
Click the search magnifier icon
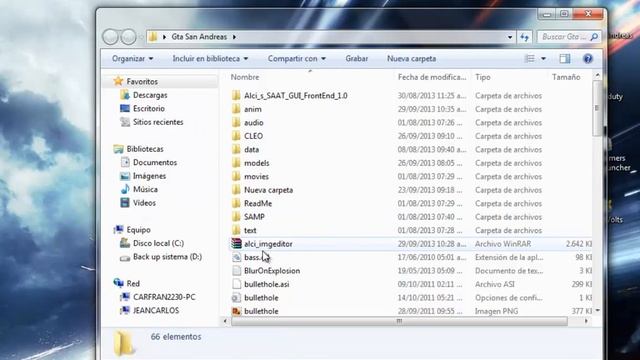[594, 37]
